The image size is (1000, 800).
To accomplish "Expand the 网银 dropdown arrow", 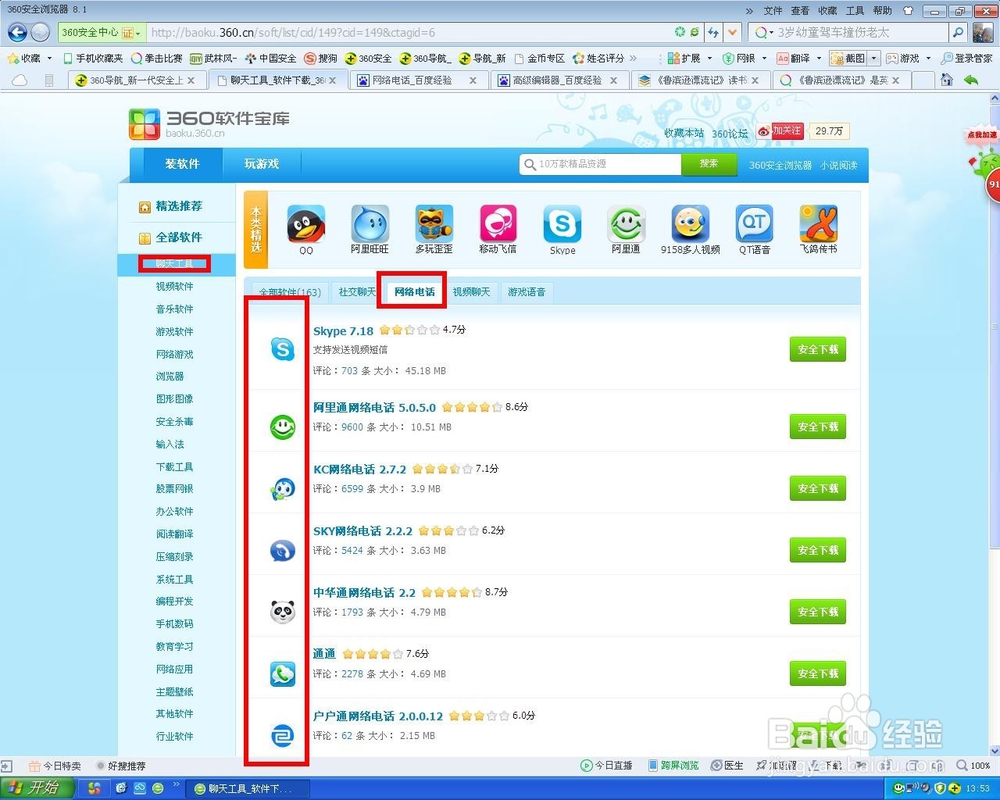I will pyautogui.click(x=764, y=58).
